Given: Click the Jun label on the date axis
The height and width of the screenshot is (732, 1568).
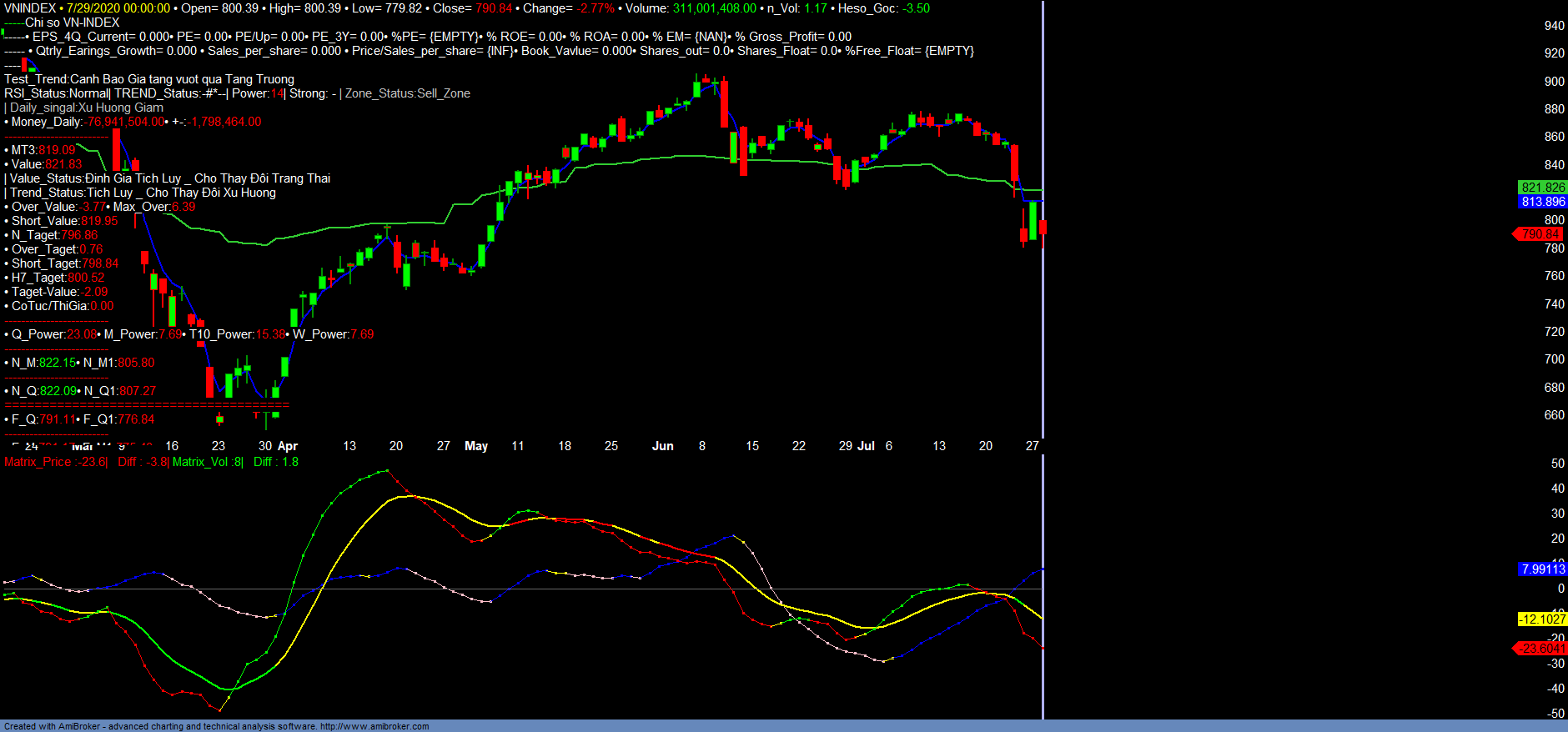Looking at the screenshot, I should pyautogui.click(x=662, y=446).
